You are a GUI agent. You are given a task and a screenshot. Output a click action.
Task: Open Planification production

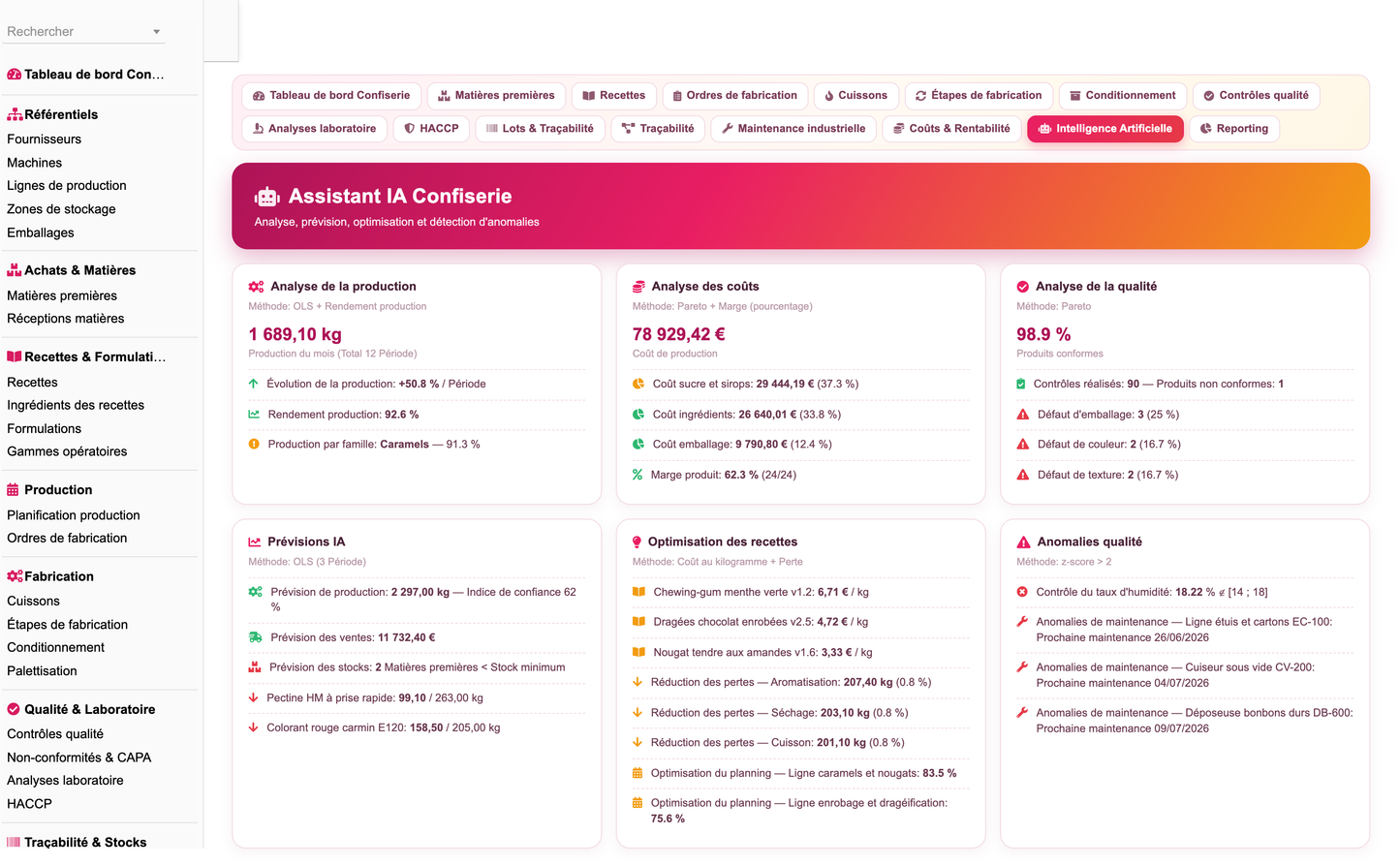pyautogui.click(x=73, y=515)
